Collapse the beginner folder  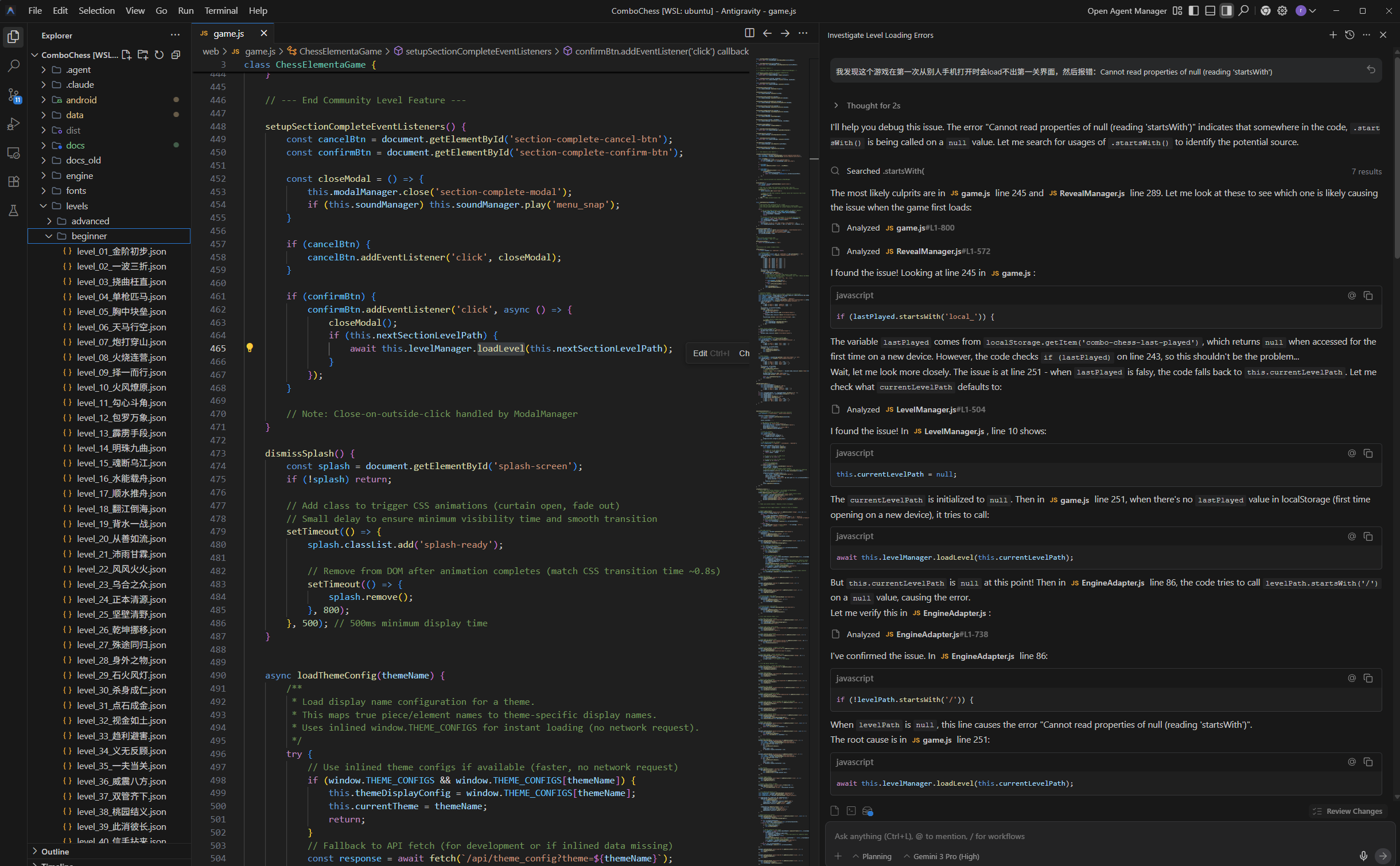click(x=49, y=236)
